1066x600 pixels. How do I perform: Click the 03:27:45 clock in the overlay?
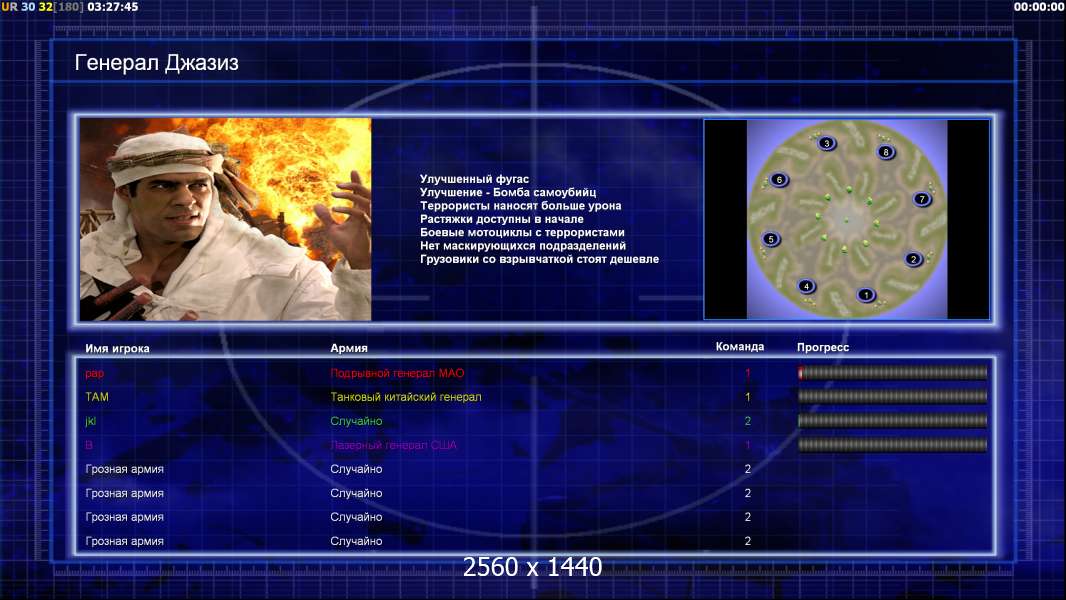click(x=112, y=7)
